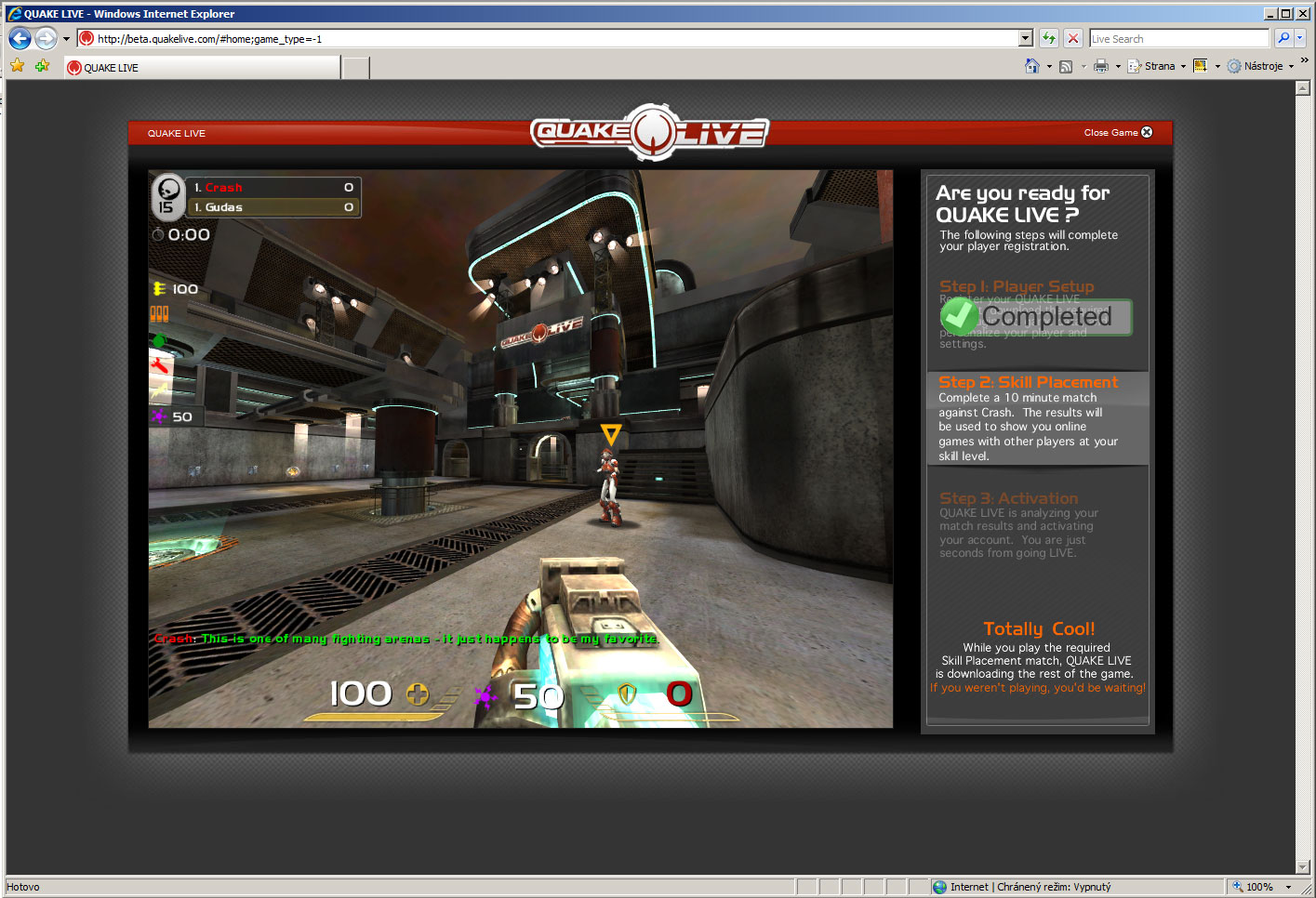1316x898 pixels.
Task: Open search provider options dropdown
Action: (x=1300, y=38)
